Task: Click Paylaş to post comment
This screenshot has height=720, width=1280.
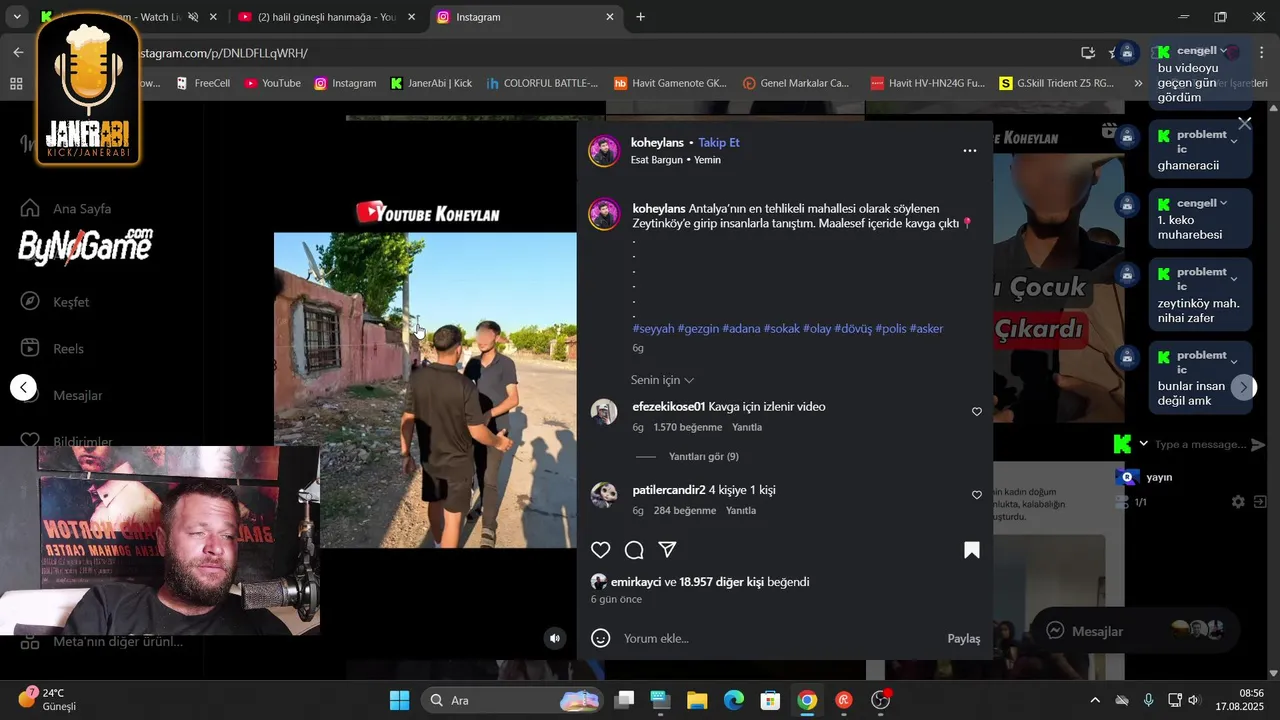Action: (x=964, y=639)
